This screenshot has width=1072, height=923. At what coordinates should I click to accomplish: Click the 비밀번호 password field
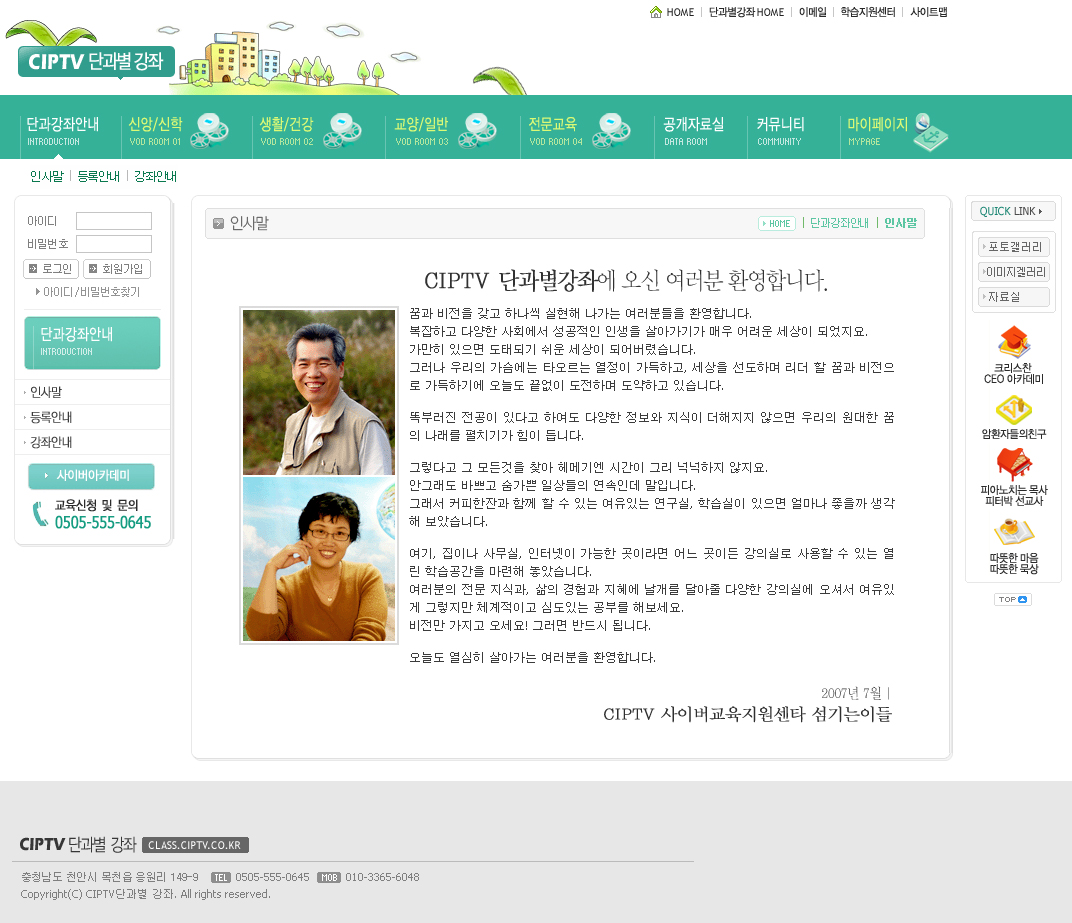pyautogui.click(x=113, y=244)
